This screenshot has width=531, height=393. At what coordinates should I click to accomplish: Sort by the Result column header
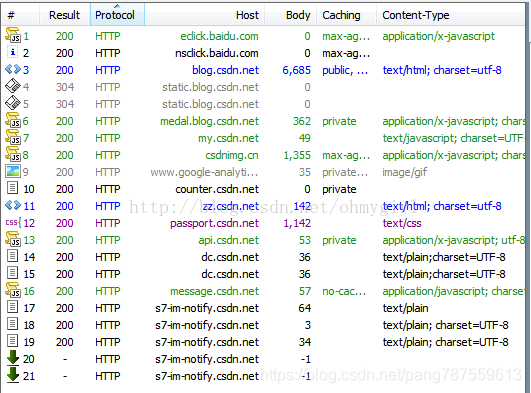point(65,15)
